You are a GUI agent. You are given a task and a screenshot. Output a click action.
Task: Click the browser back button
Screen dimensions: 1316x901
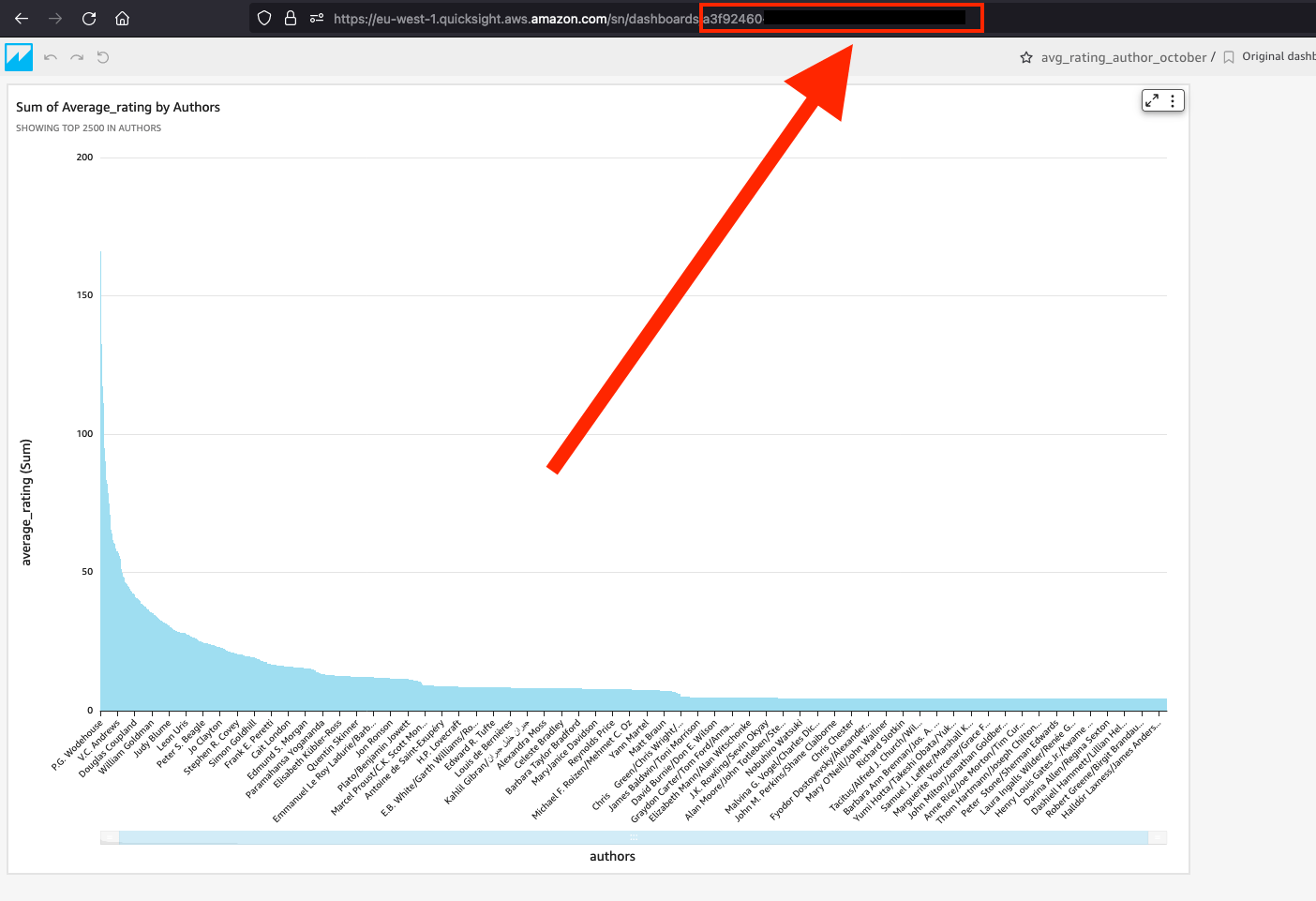pos(21,18)
